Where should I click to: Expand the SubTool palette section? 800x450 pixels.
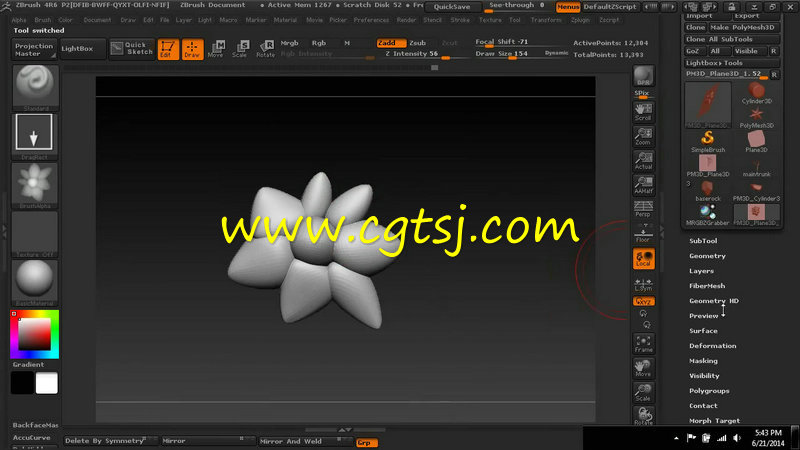coord(703,241)
